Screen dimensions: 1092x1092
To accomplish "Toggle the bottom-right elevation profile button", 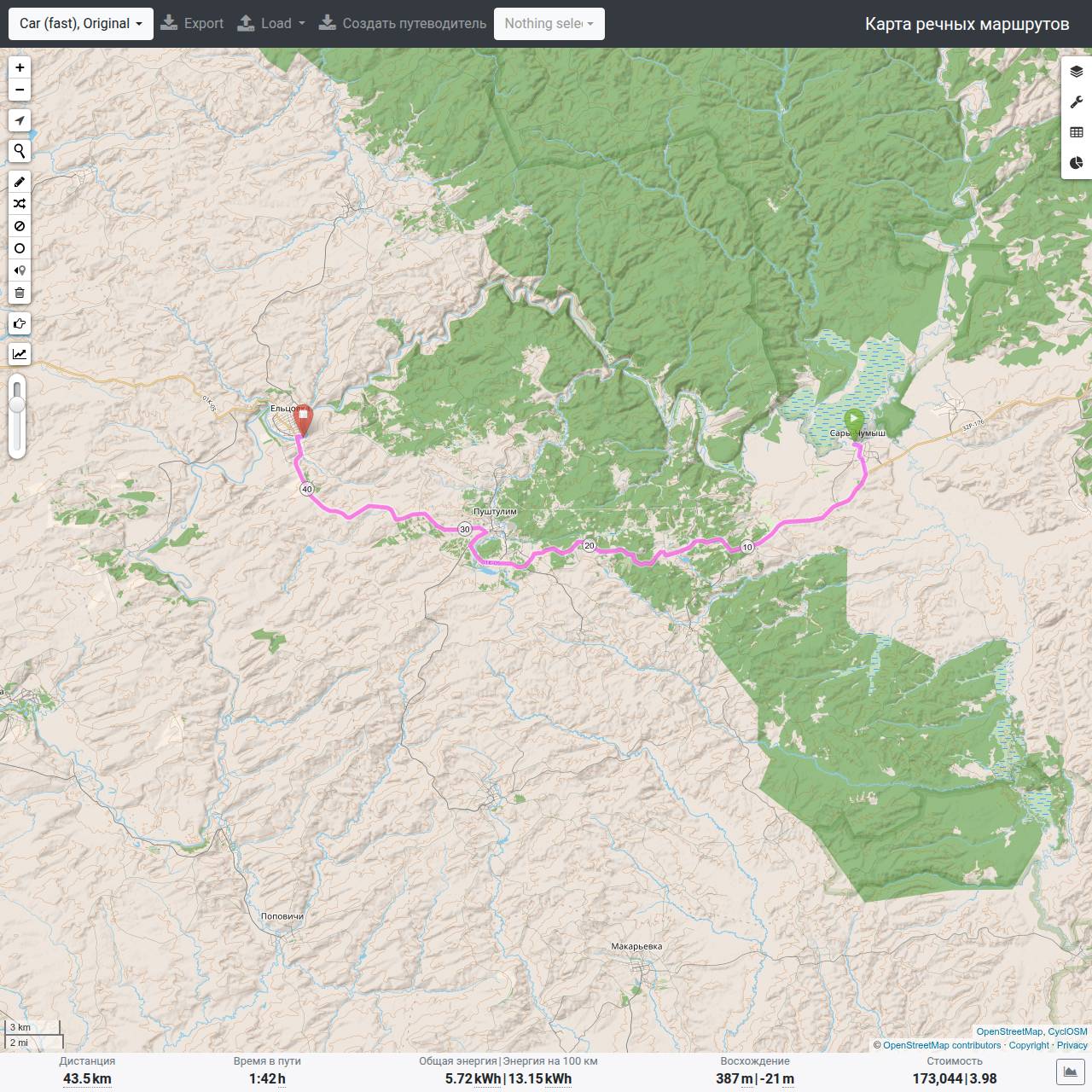I will coord(1069,1072).
